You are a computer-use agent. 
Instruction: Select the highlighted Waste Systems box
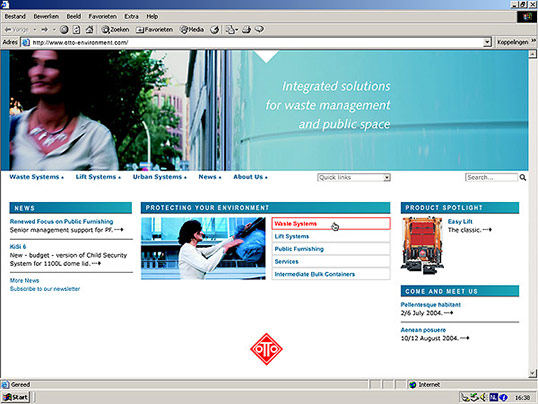tap(331, 224)
